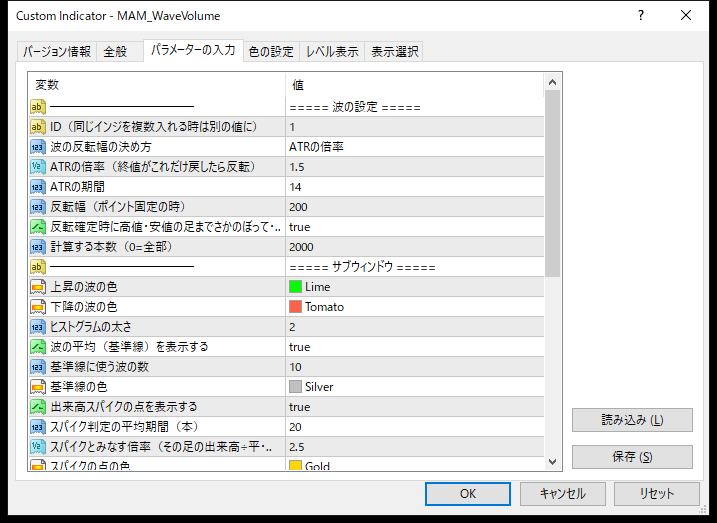Screen dimensions: 717x523
Task: Click the double-type icon beside スパイクとみなす倍率
Action: (x=38, y=447)
